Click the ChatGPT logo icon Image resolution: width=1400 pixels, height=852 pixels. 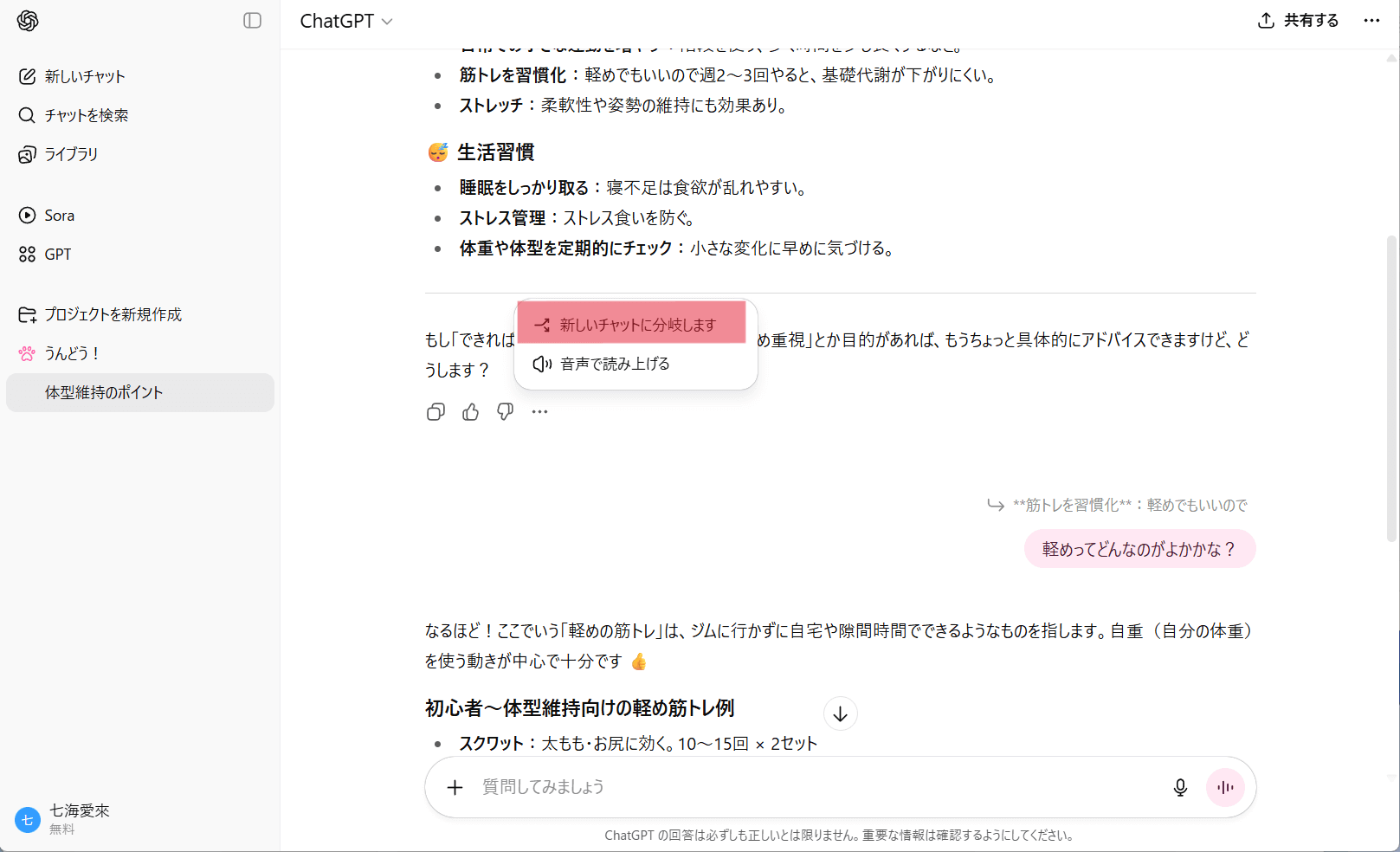click(x=28, y=21)
